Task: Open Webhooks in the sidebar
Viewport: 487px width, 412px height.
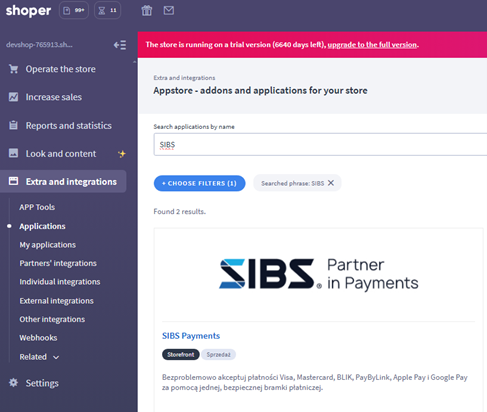Action: pyautogui.click(x=38, y=338)
